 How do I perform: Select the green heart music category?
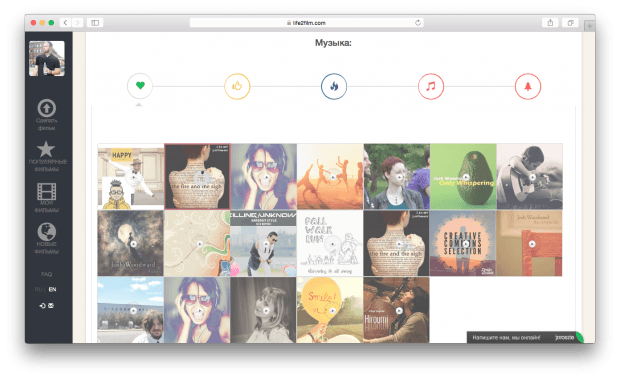pyautogui.click(x=140, y=86)
